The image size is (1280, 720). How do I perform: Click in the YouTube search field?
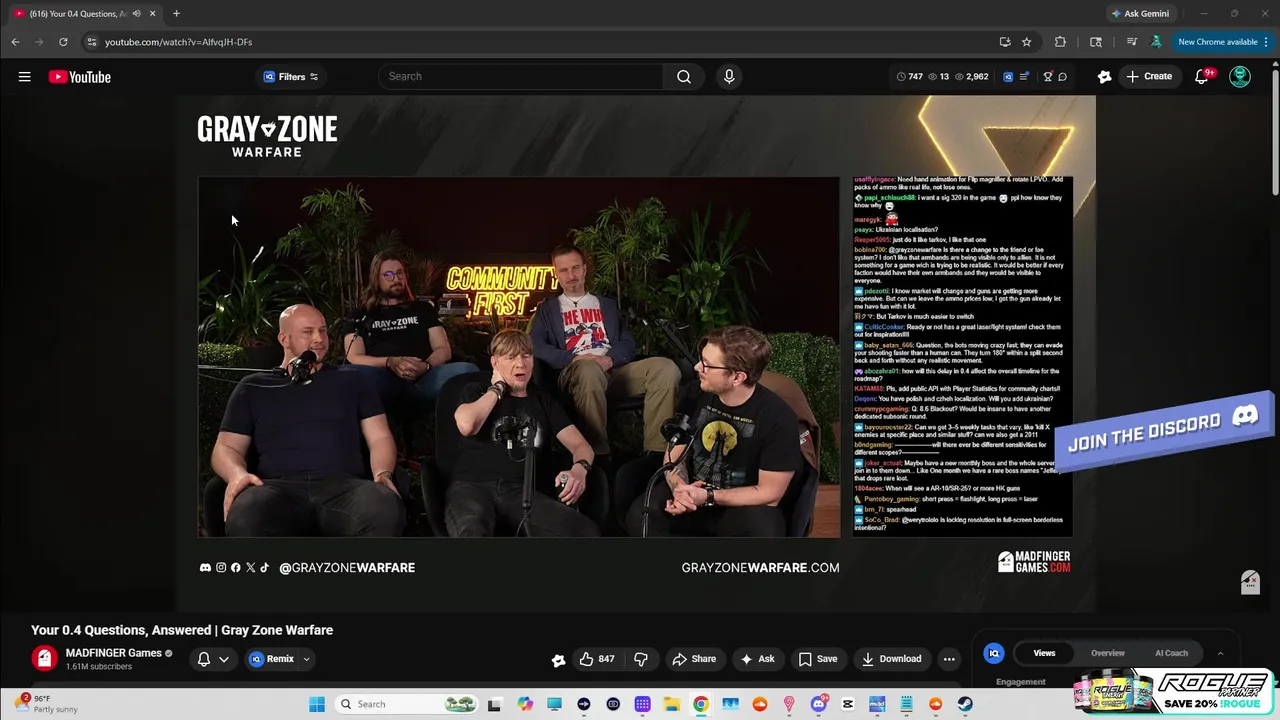(x=521, y=76)
